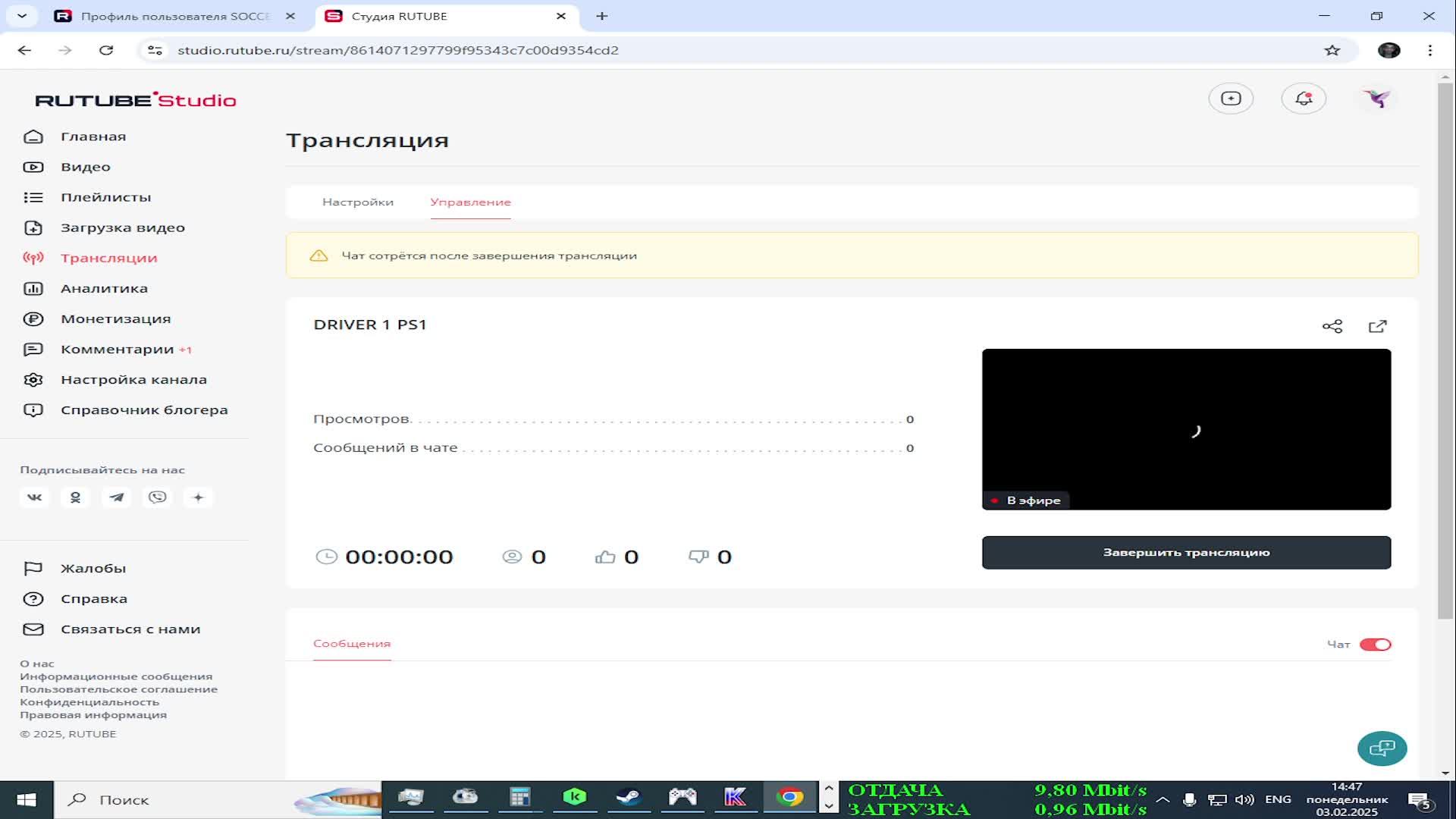Open the support chat bubble
The height and width of the screenshot is (819, 1456).
pos(1382,748)
